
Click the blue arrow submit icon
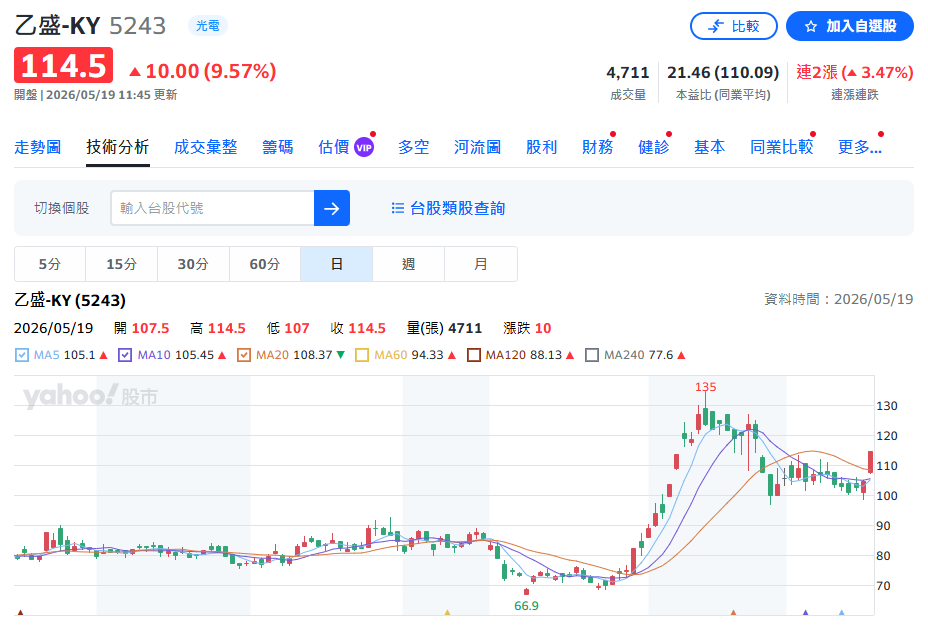pos(331,208)
